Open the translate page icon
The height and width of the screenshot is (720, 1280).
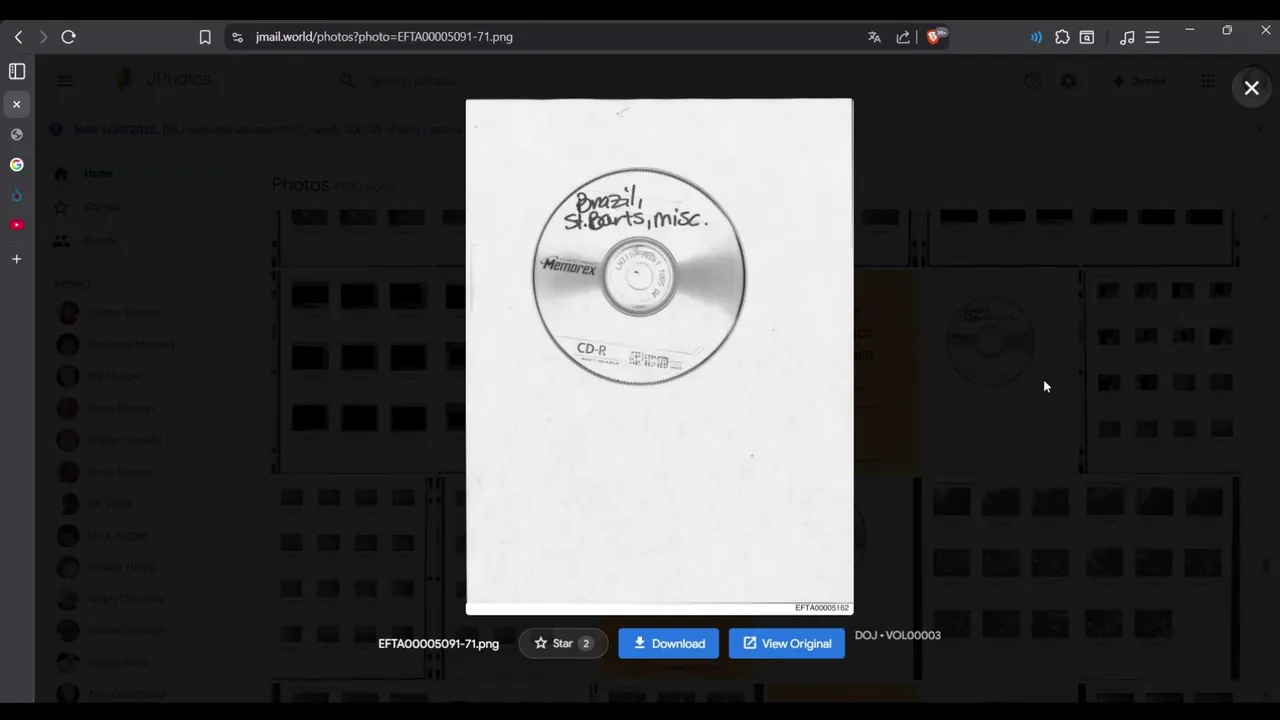(x=874, y=37)
